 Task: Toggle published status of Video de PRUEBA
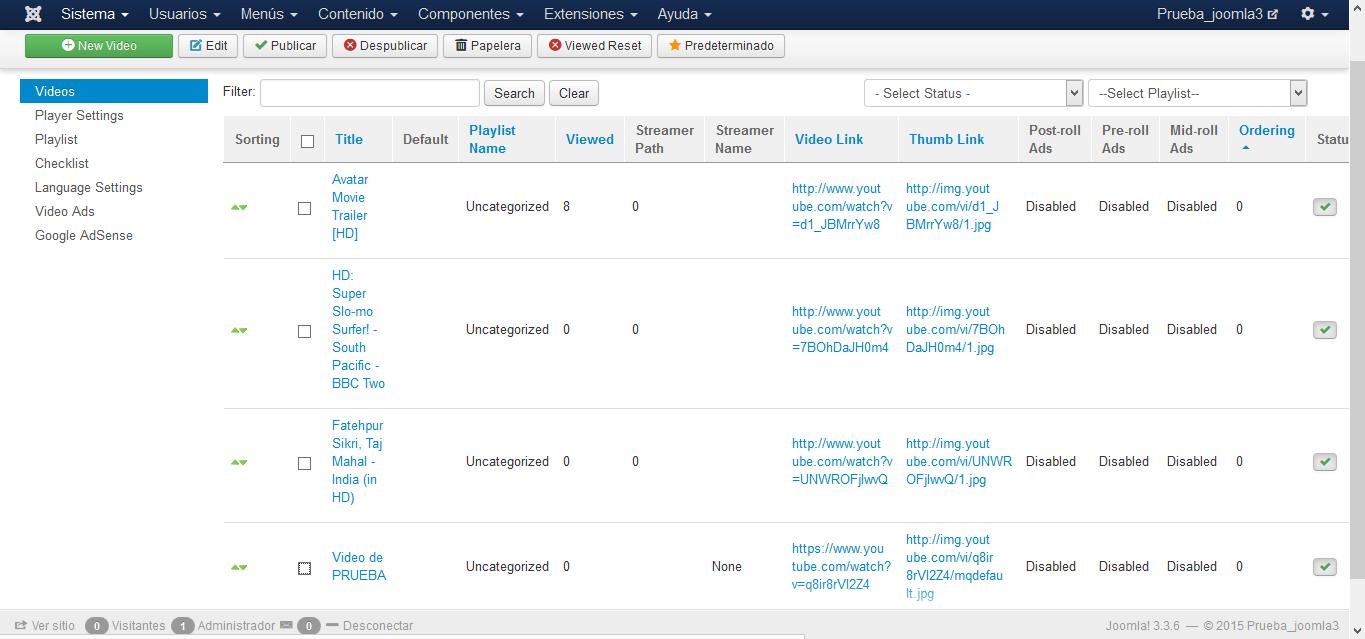[1324, 567]
